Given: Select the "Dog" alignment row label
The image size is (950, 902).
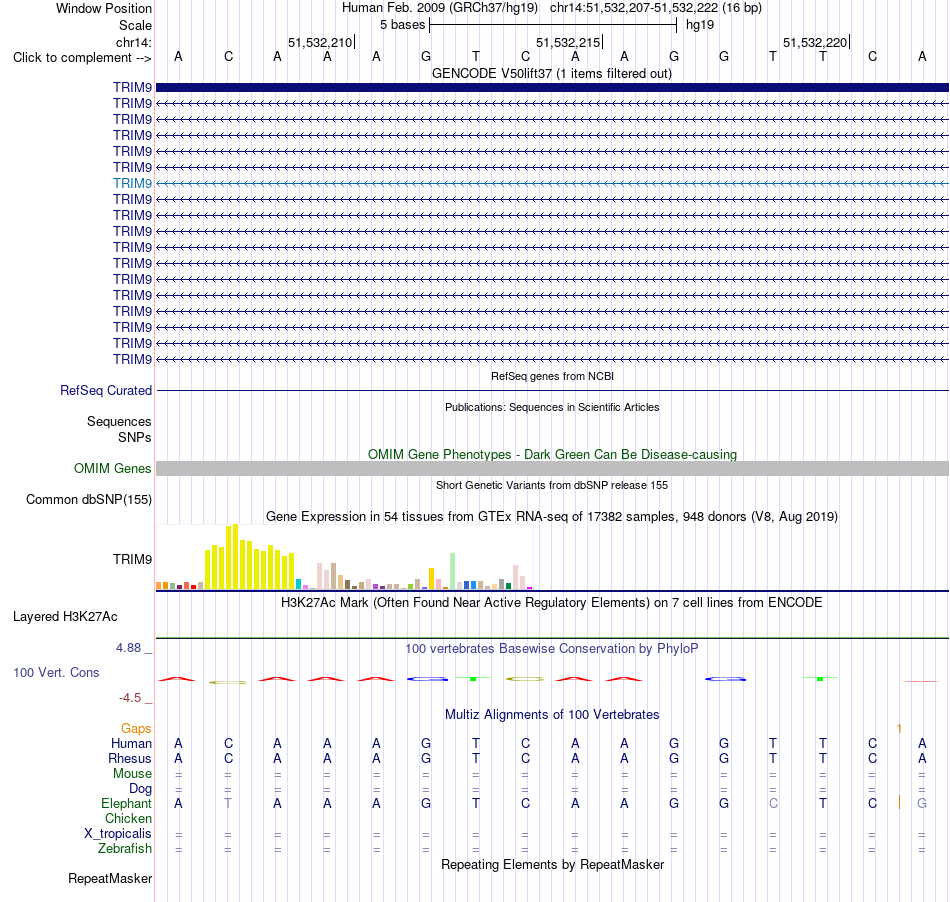Looking at the screenshot, I should point(140,789).
